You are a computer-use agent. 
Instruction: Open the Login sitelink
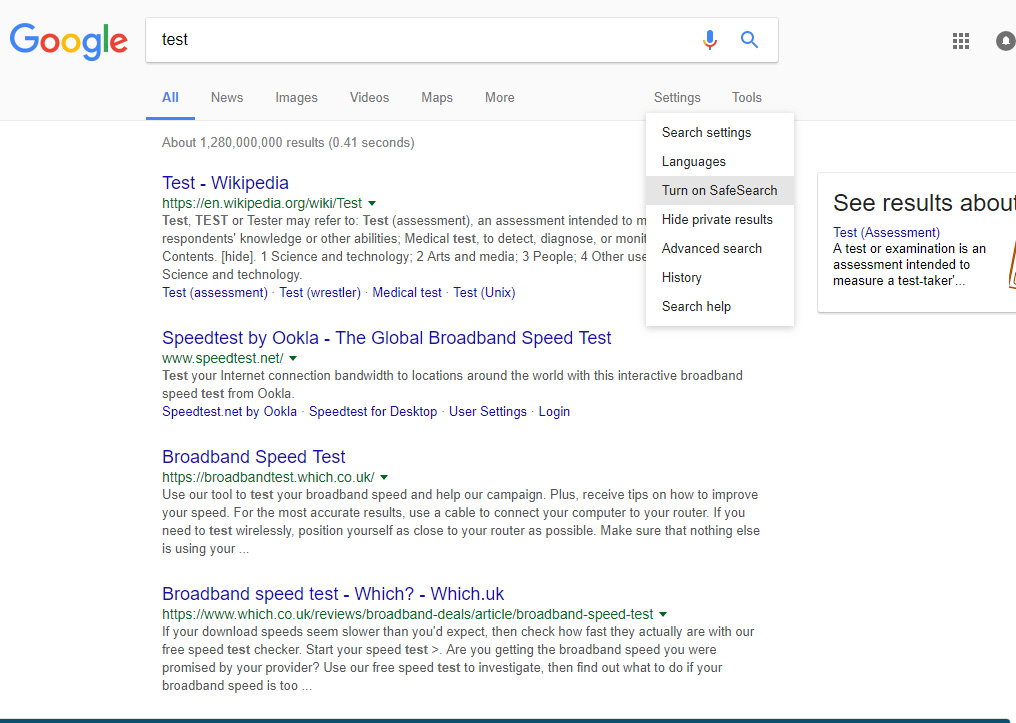point(554,412)
